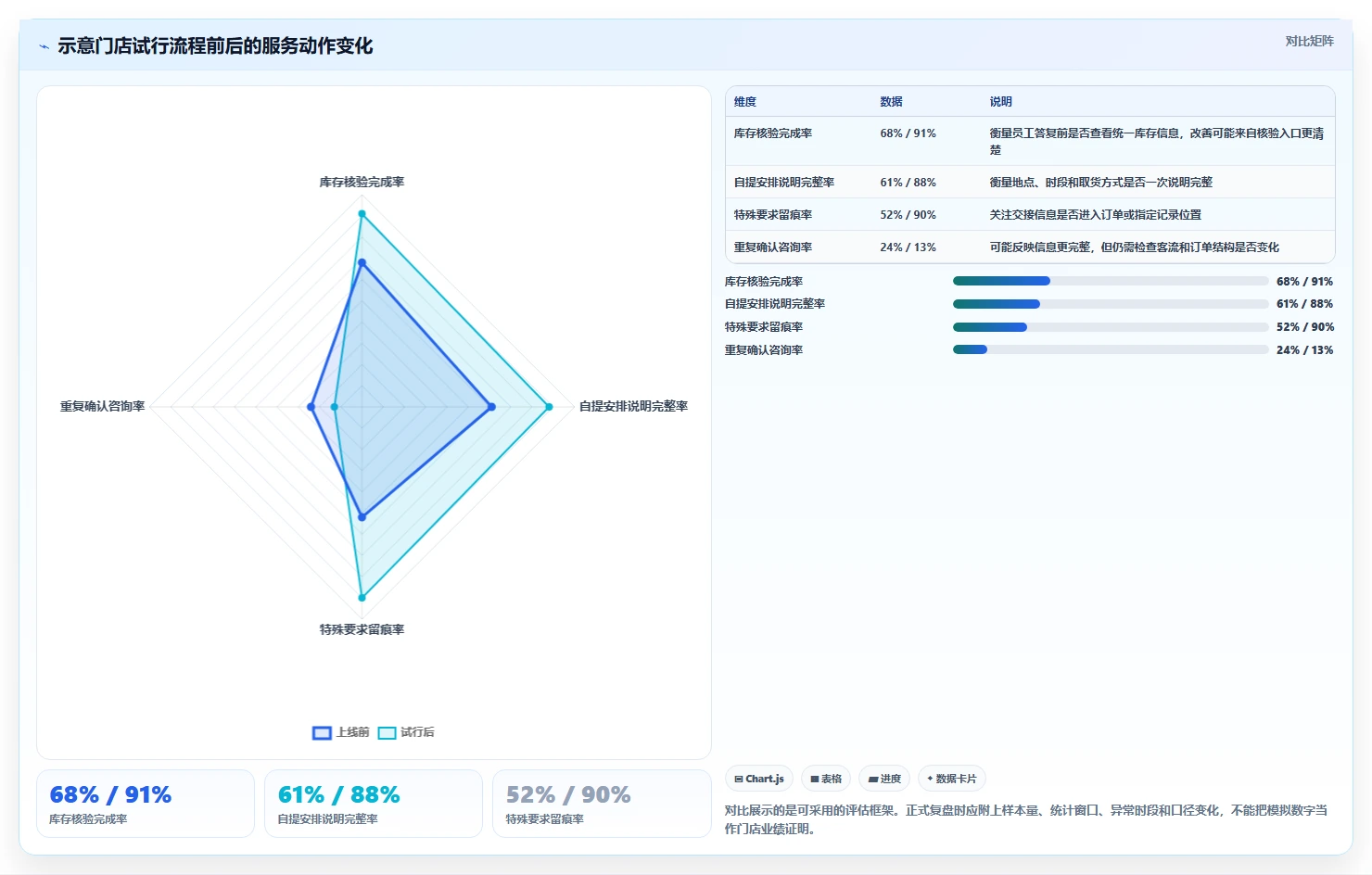Select the Chart.js tag chip
The image size is (1372, 875).
click(759, 779)
